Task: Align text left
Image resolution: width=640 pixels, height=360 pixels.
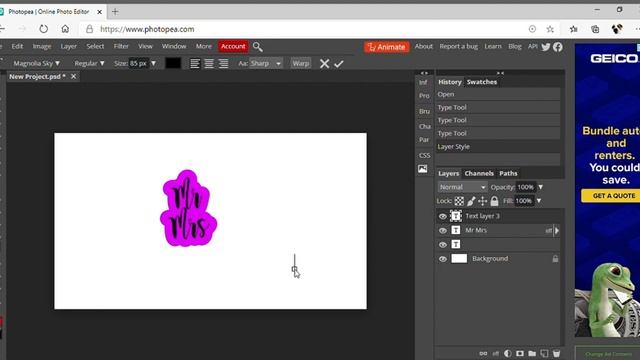Action: (195, 64)
